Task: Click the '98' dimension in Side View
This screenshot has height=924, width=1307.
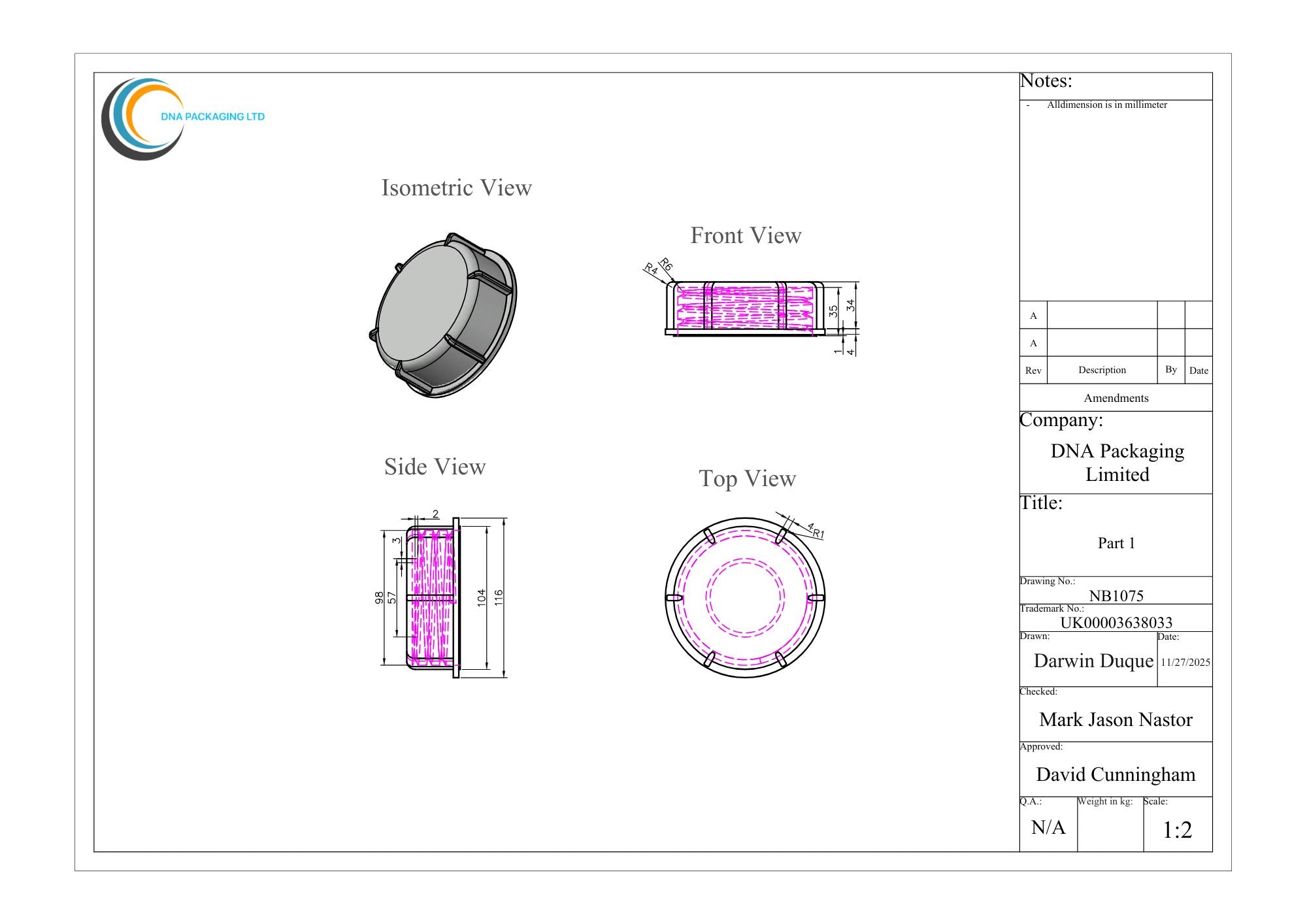Action: [379, 597]
